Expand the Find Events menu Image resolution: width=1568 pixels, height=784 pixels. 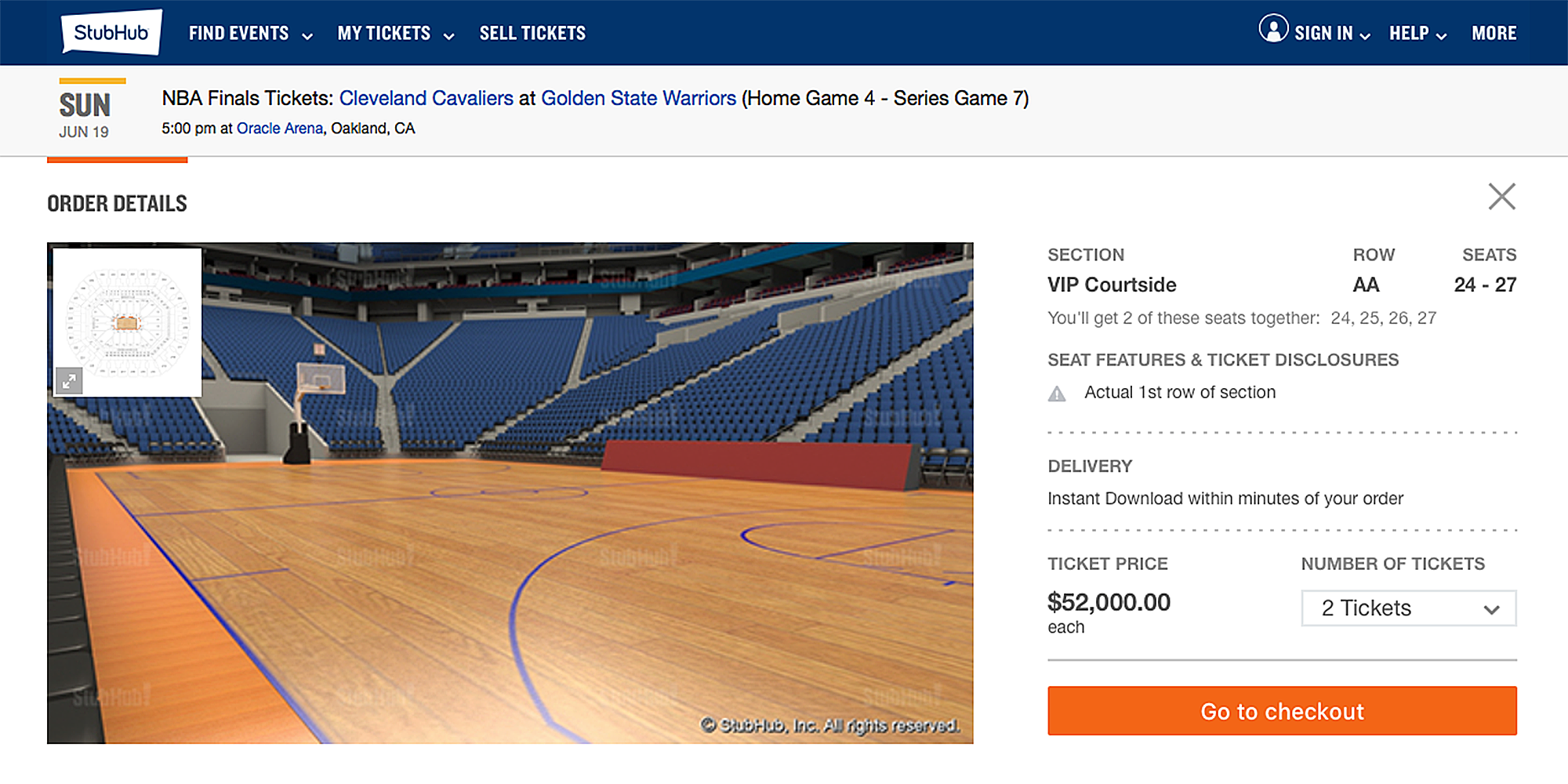click(251, 34)
